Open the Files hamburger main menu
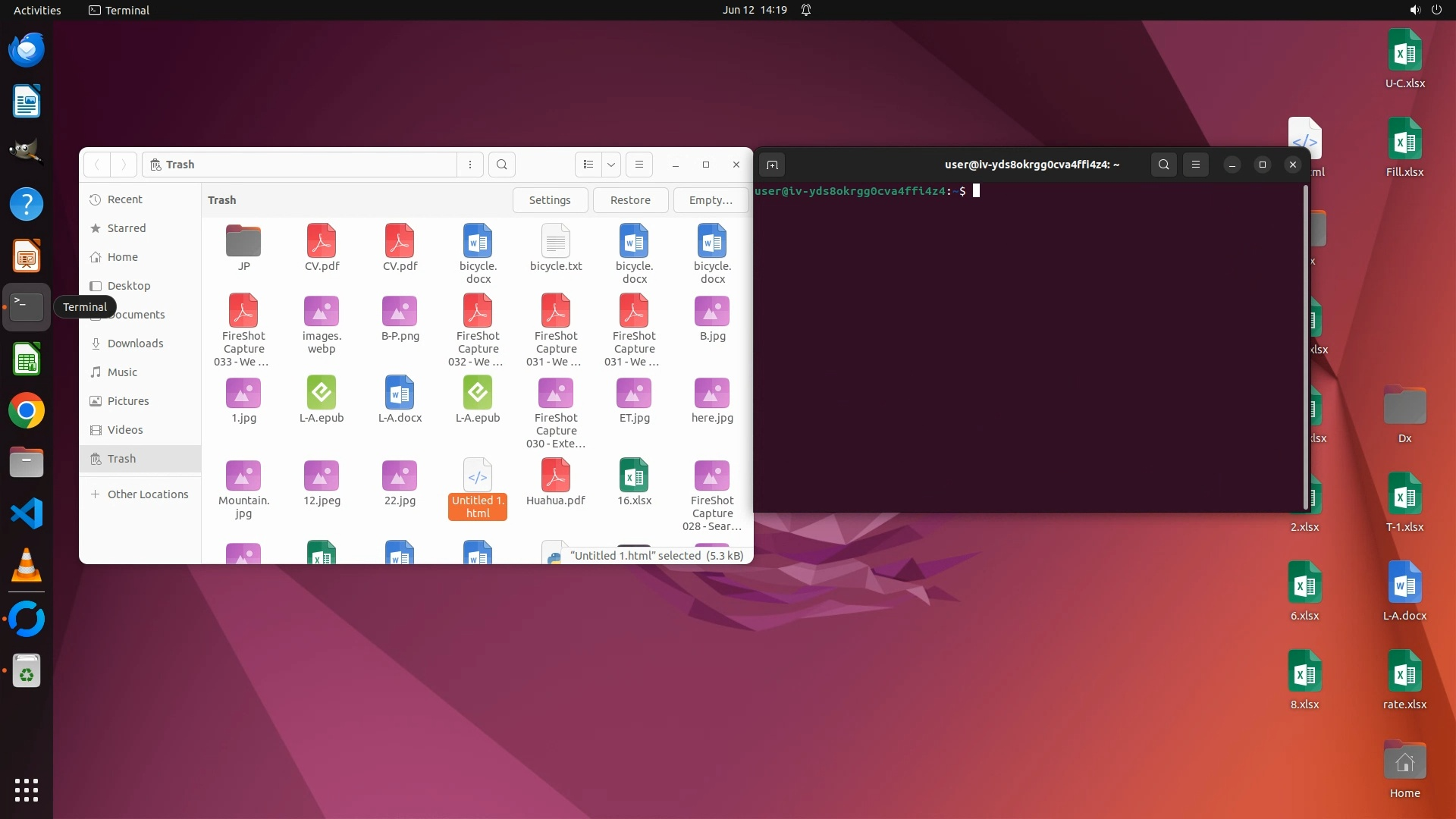 click(639, 165)
